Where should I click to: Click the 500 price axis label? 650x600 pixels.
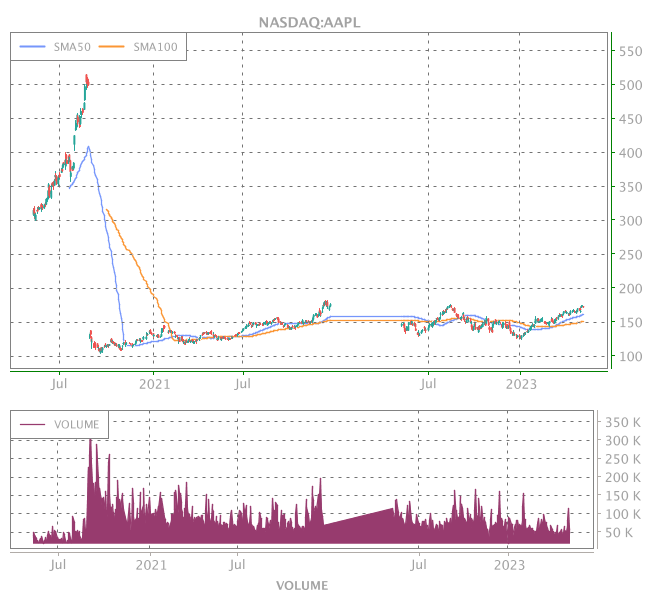click(631, 85)
